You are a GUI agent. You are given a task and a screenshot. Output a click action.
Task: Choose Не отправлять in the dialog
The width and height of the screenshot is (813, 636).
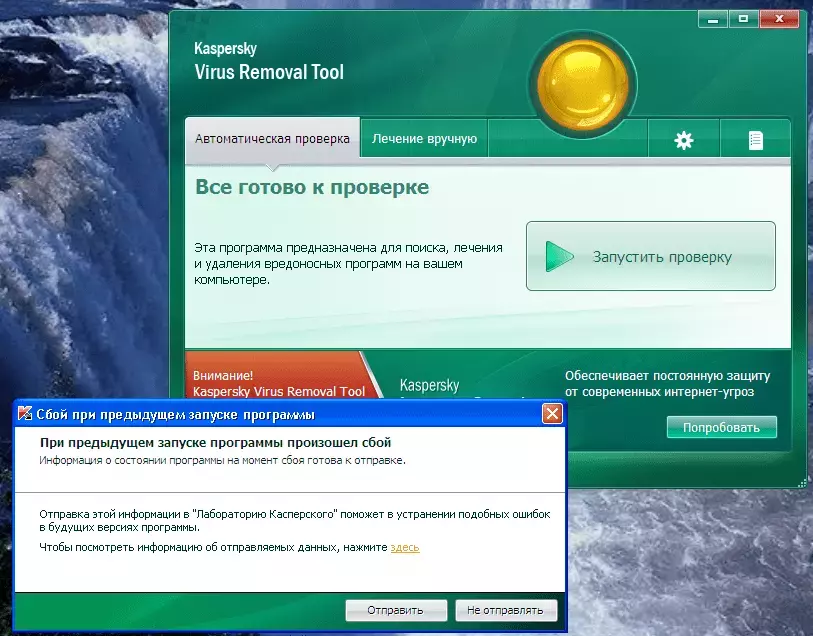506,610
